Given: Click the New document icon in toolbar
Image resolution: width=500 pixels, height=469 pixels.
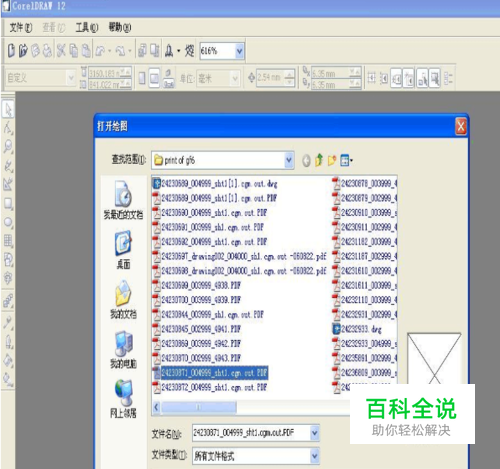Looking at the screenshot, I should coord(11,51).
